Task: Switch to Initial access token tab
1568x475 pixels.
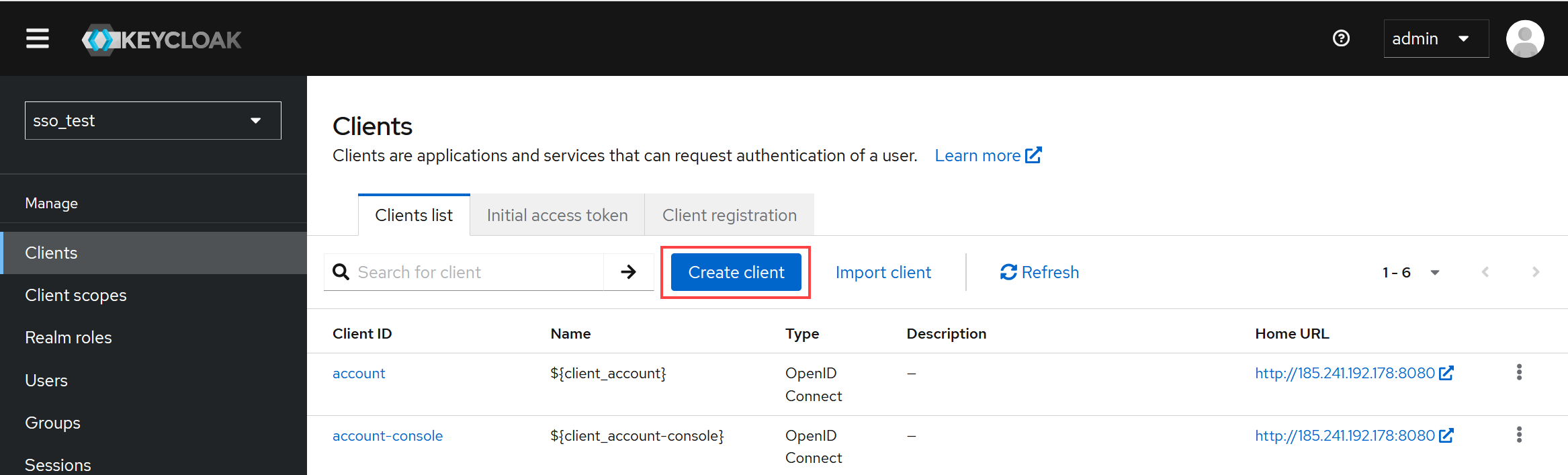Action: point(557,215)
